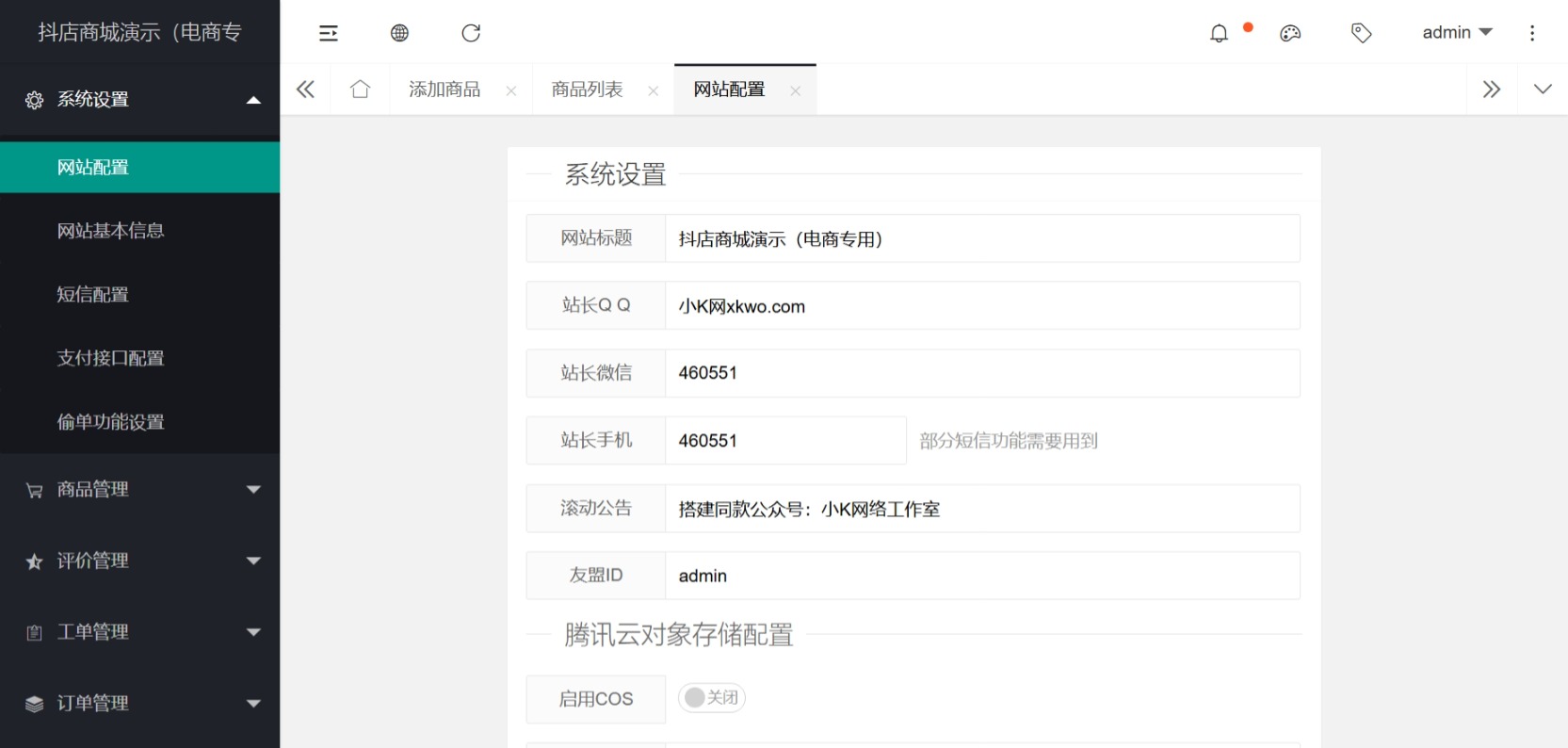This screenshot has height=748, width=1568.
Task: Collapse the 系统设置 sidebar group
Action: [x=139, y=100]
